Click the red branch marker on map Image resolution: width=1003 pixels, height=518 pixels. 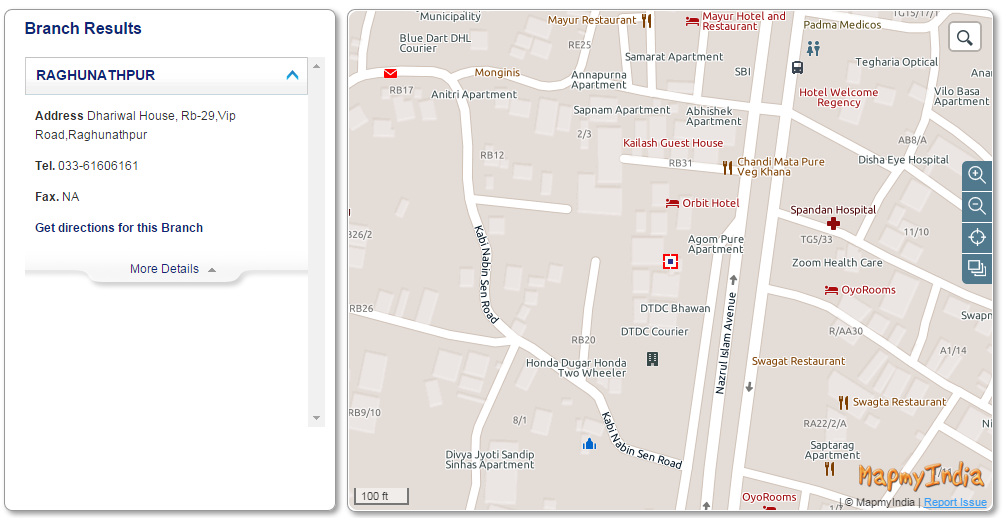[x=670, y=261]
